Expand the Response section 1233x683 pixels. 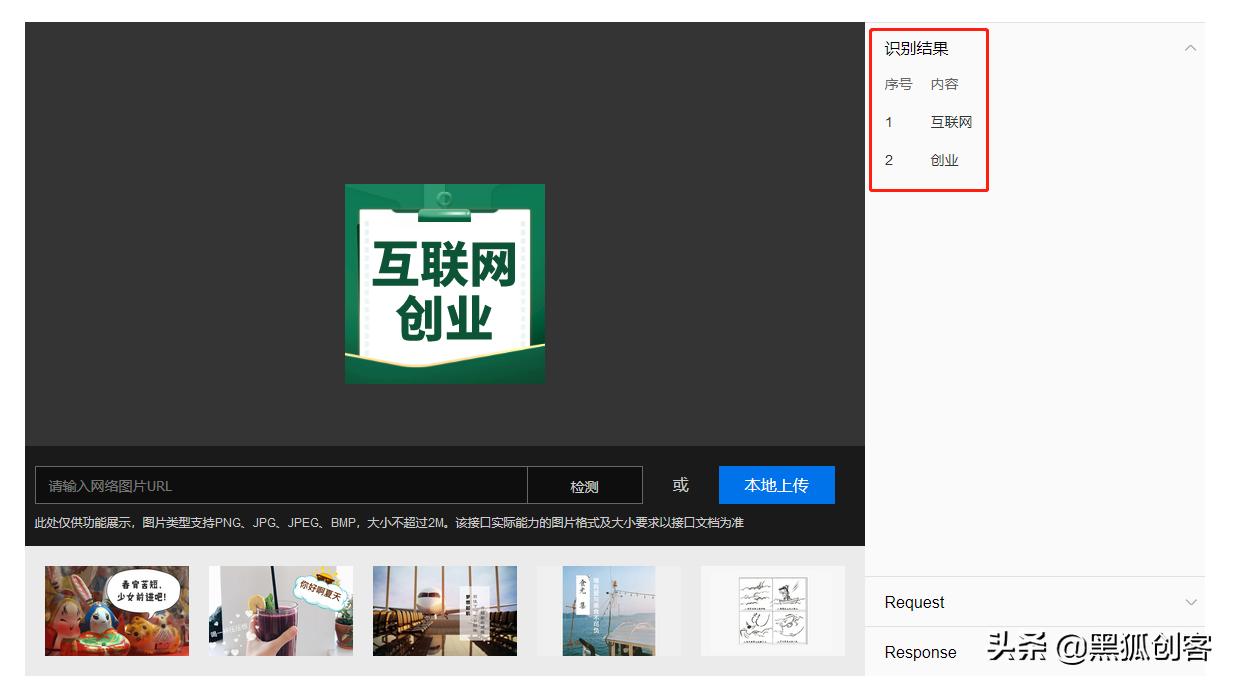pyautogui.click(x=1189, y=652)
